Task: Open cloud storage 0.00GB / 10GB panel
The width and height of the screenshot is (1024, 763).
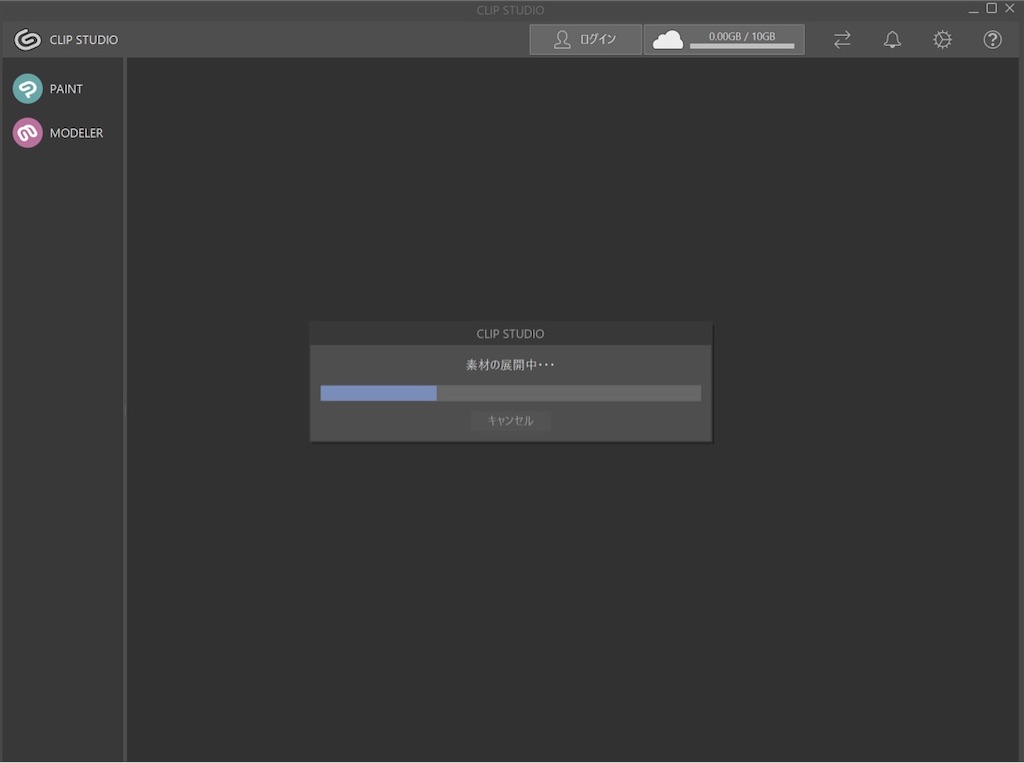Action: coord(724,39)
